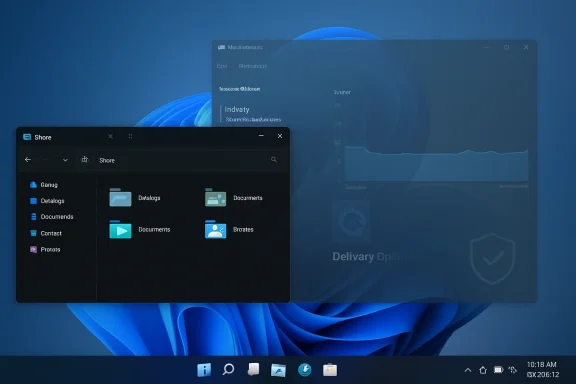
Task: Open the Broates folder with person icon
Action: click(x=215, y=229)
